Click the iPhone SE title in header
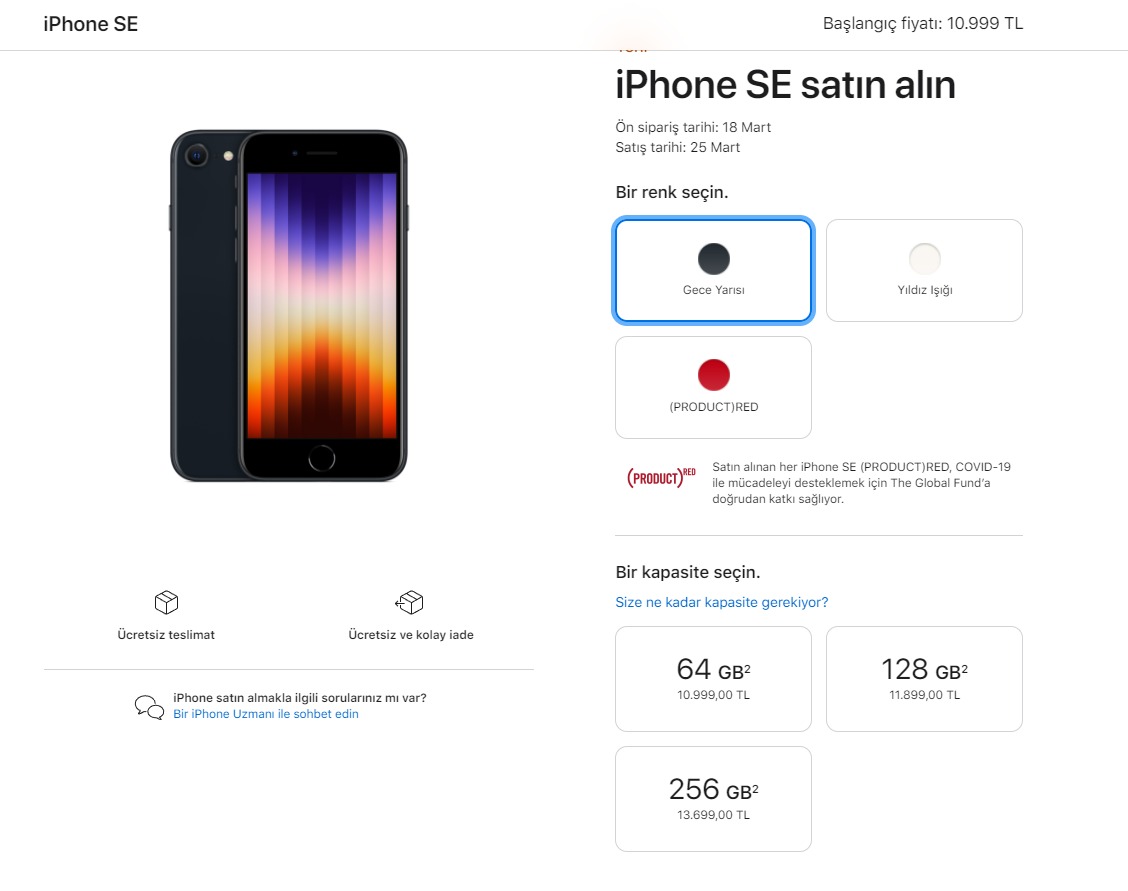The image size is (1128, 891). (x=91, y=24)
